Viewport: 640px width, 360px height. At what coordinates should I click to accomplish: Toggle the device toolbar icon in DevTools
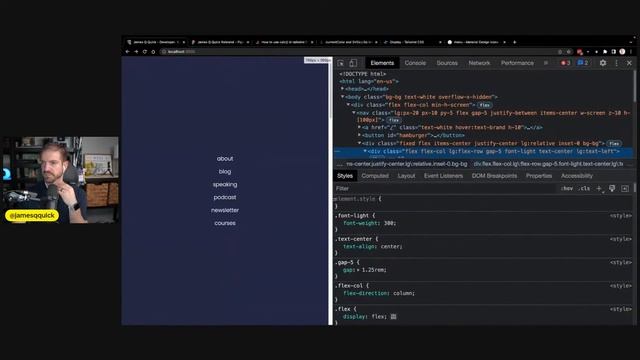coord(353,63)
